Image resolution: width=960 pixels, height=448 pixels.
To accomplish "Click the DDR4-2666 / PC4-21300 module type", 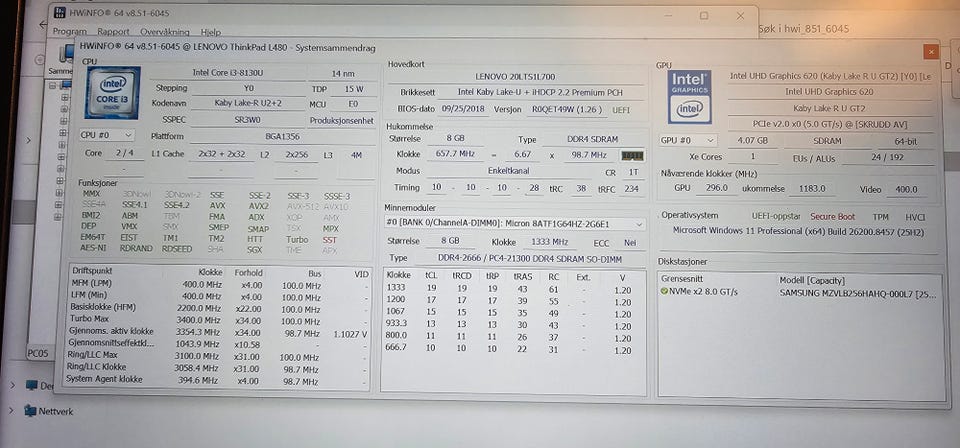I will [x=529, y=258].
